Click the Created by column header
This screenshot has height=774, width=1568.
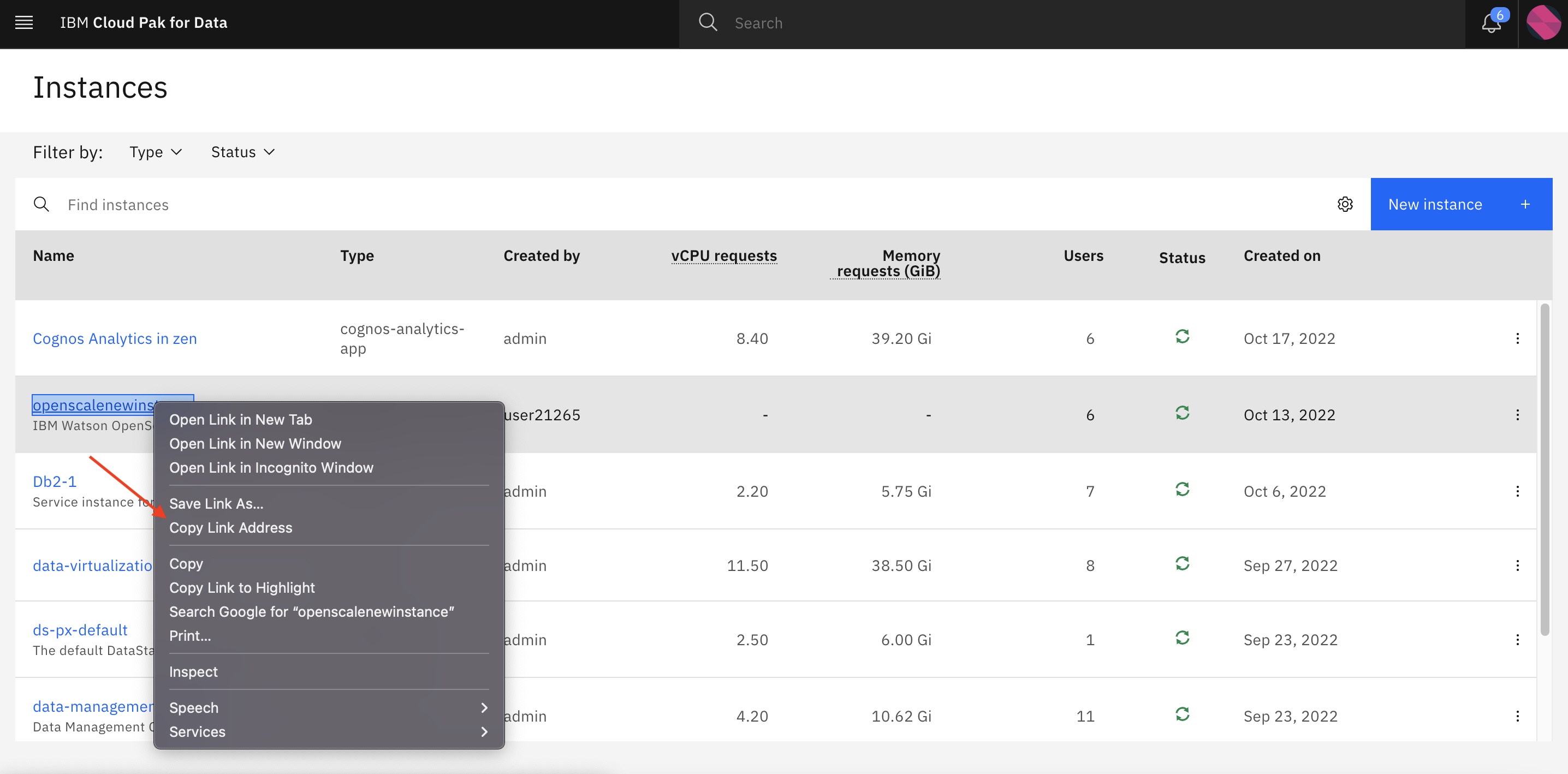point(542,256)
